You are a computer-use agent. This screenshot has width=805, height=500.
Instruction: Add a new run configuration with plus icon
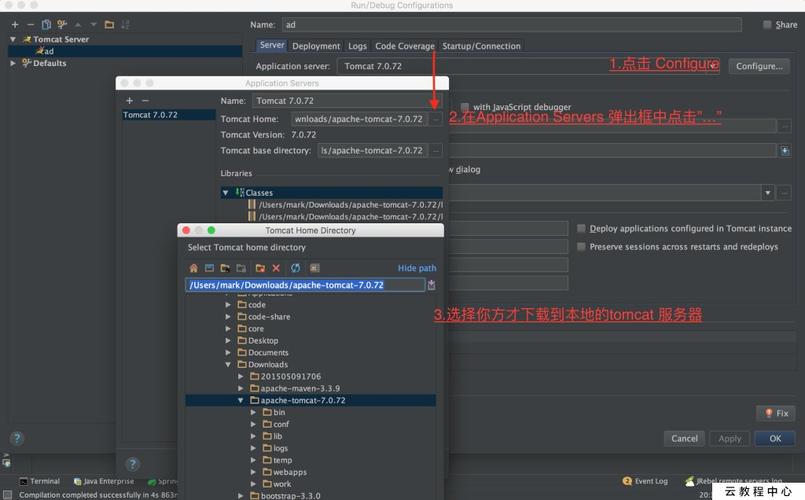[x=15, y=24]
